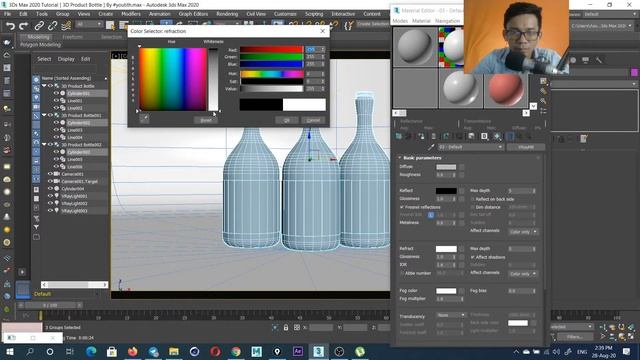Select the red material sample sphere
The width and height of the screenshot is (640, 360).
coord(506,89)
